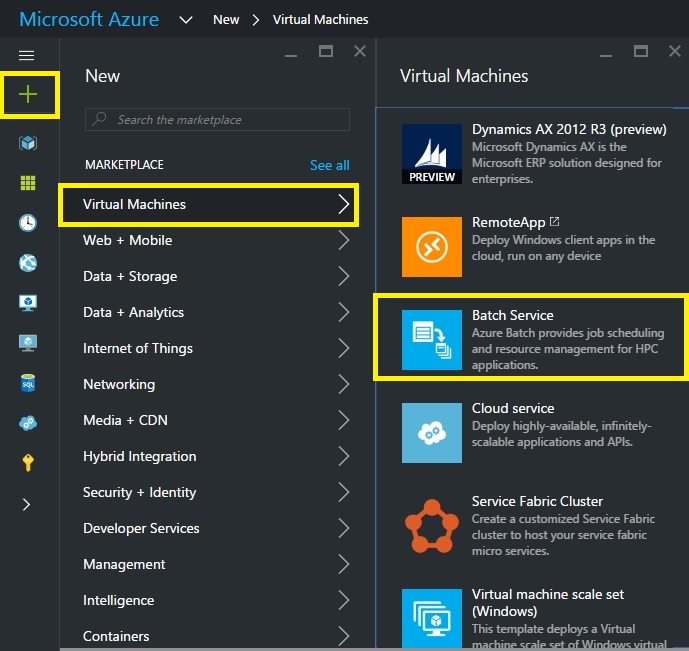Open All resources green grid icon
This screenshot has width=689, height=651.
(28, 183)
